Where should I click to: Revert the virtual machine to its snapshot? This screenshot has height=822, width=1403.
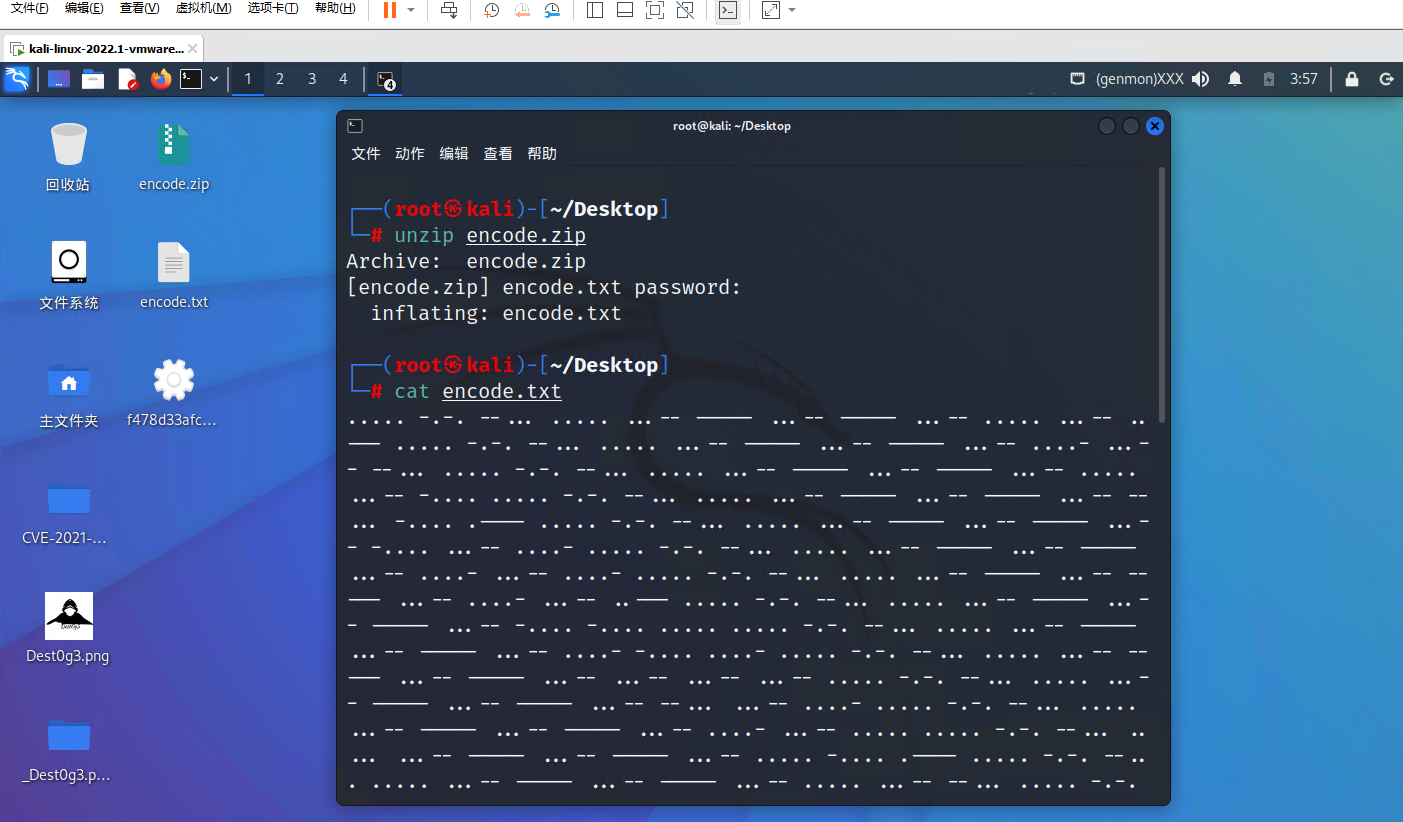(522, 10)
